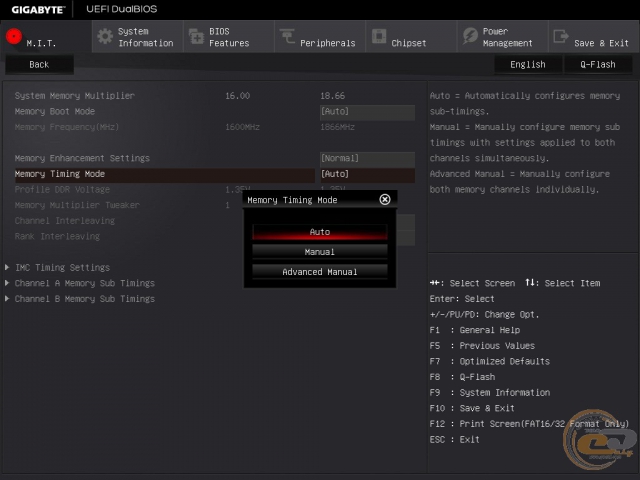
Task: Click the Peripherals icon
Action: (287, 36)
